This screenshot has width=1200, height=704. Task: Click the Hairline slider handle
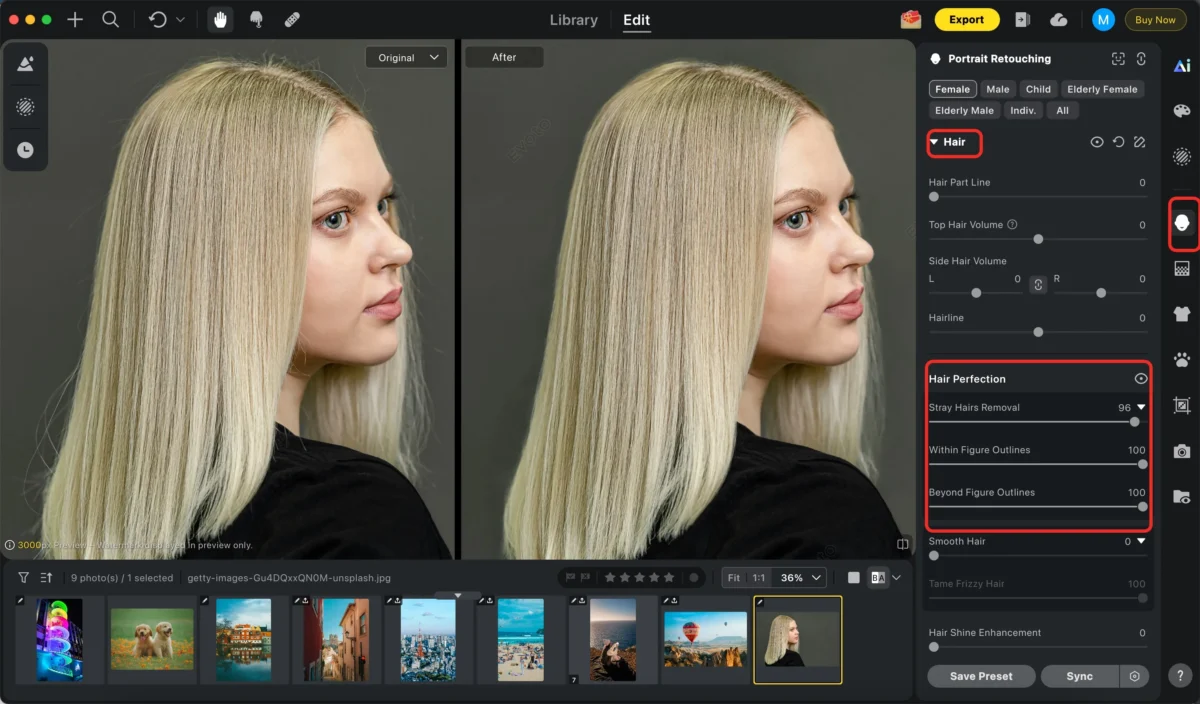[x=1038, y=332]
